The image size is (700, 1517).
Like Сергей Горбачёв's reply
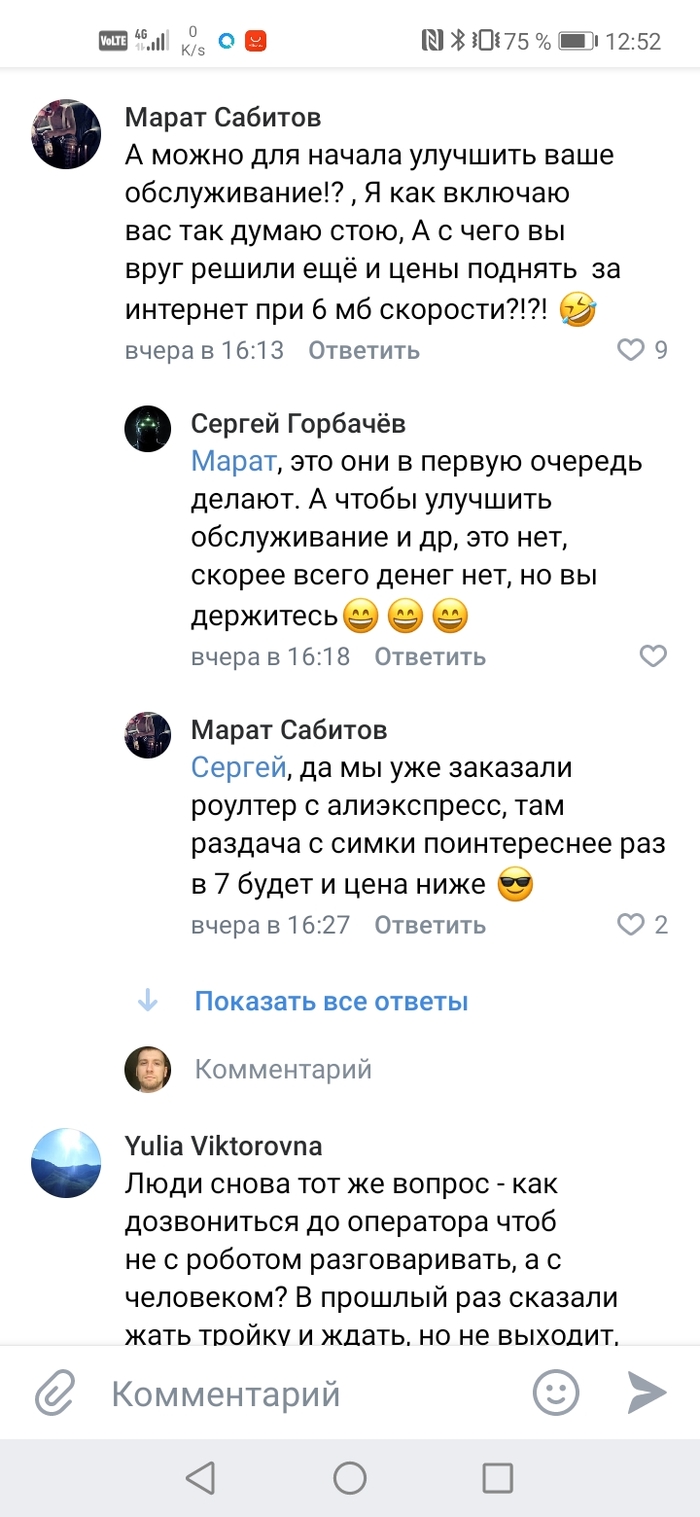(x=652, y=656)
